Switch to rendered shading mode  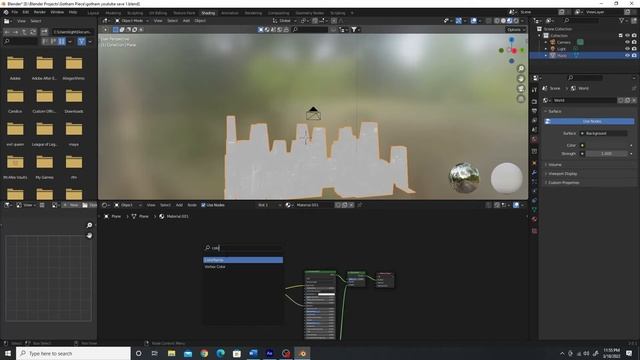[x=516, y=21]
